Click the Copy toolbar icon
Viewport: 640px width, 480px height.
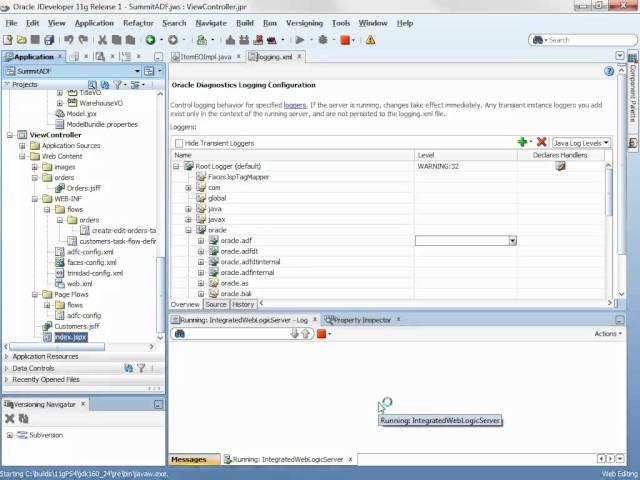point(116,40)
